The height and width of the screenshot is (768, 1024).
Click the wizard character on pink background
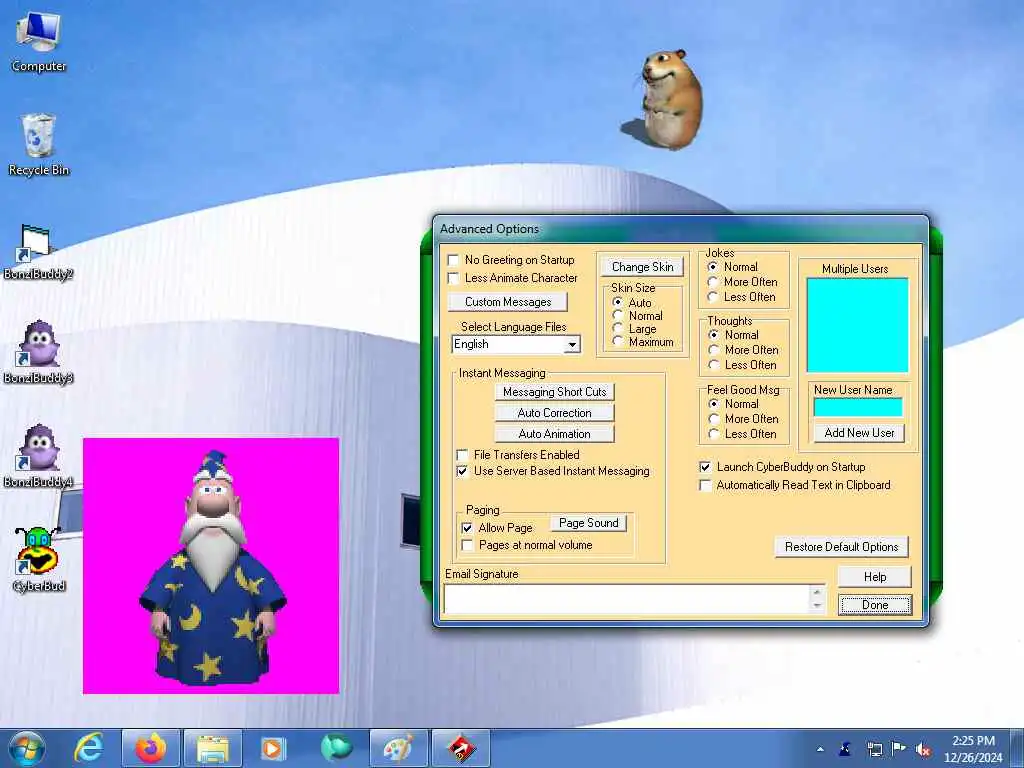pos(211,566)
